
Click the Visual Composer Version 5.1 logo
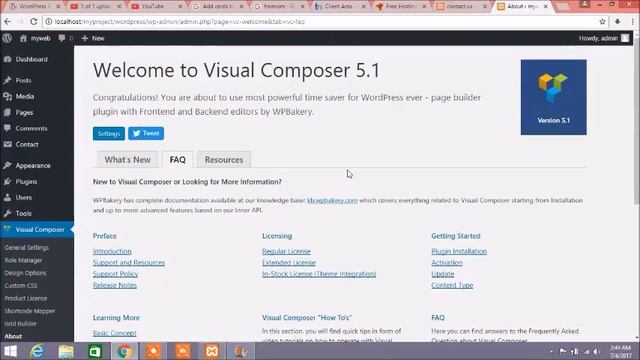click(x=553, y=97)
